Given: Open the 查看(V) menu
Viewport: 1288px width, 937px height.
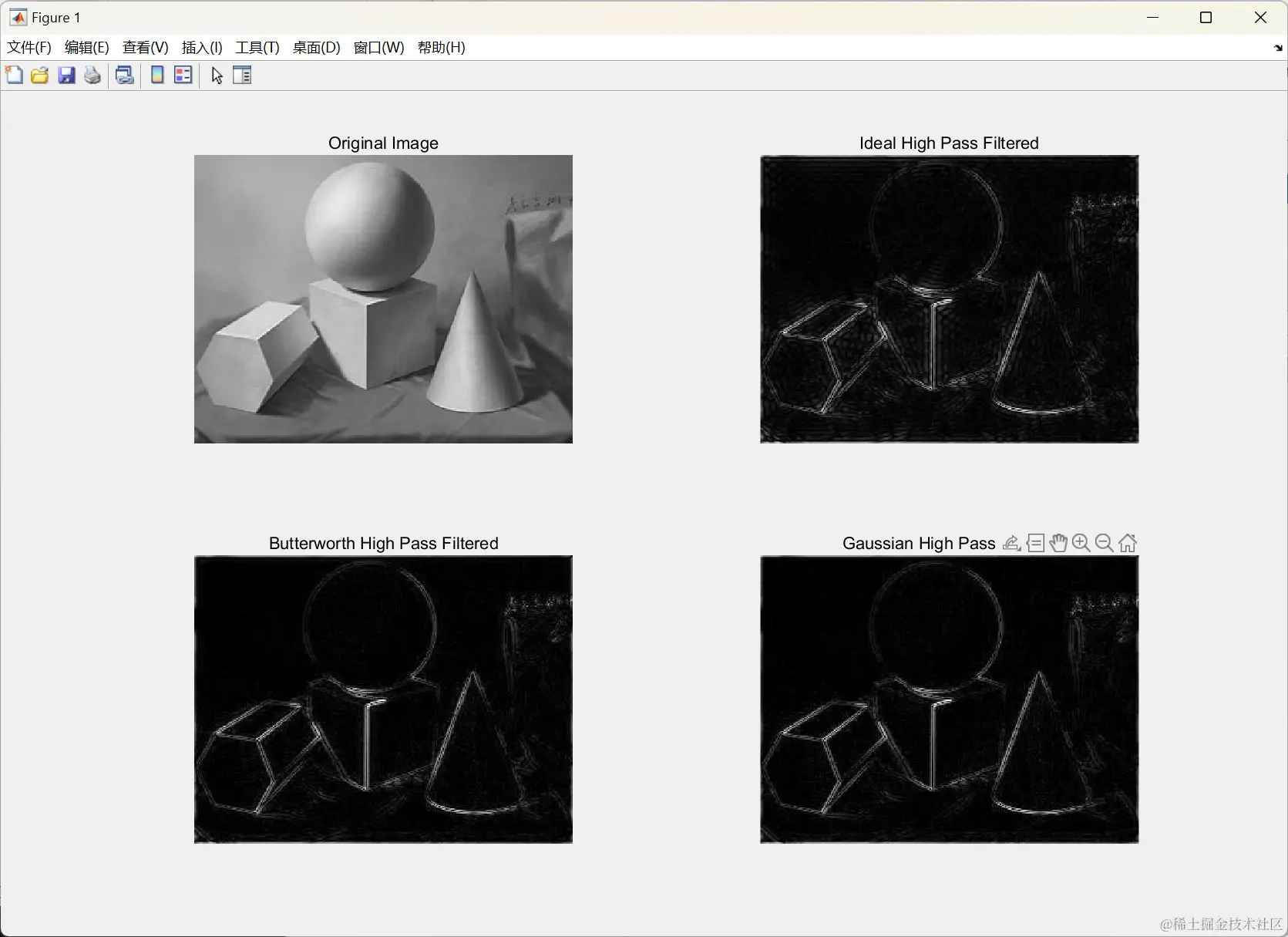Looking at the screenshot, I should pos(146,48).
